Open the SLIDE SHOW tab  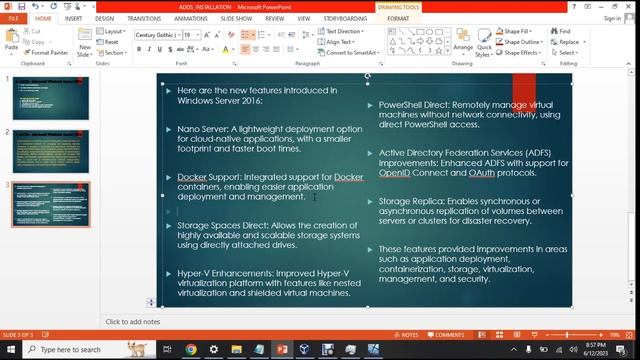(x=236, y=19)
